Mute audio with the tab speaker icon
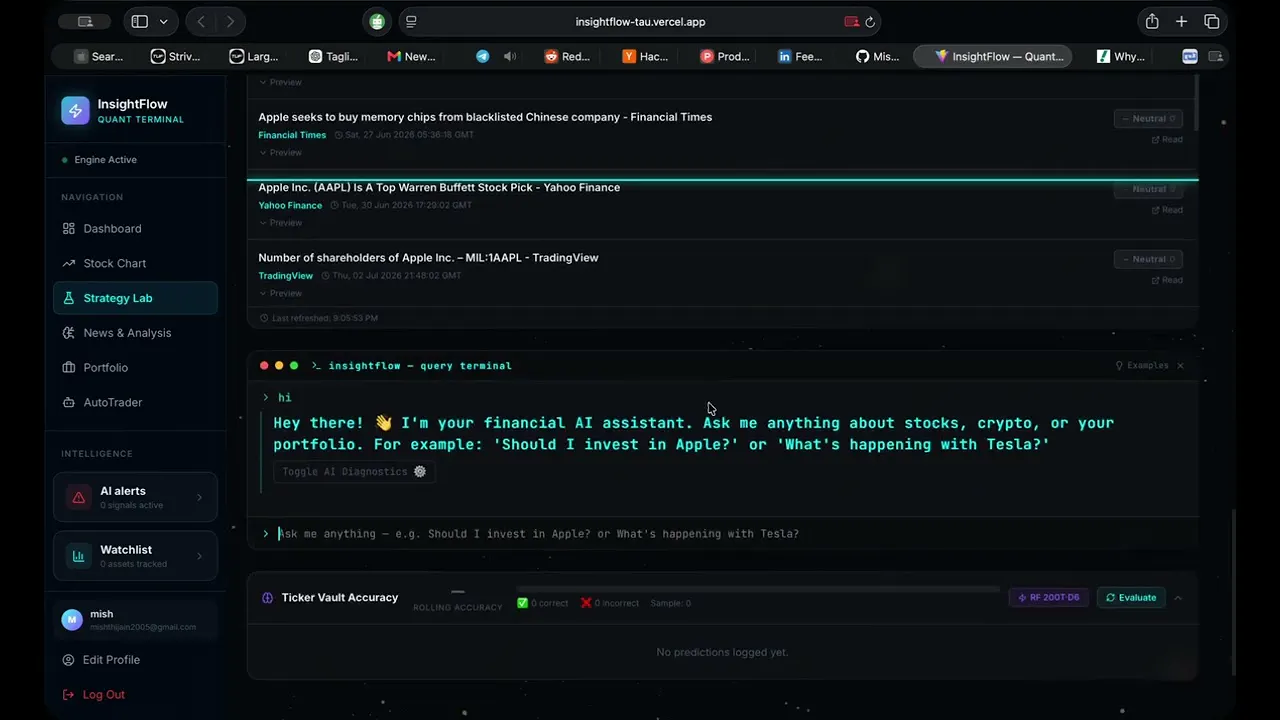 510,57
